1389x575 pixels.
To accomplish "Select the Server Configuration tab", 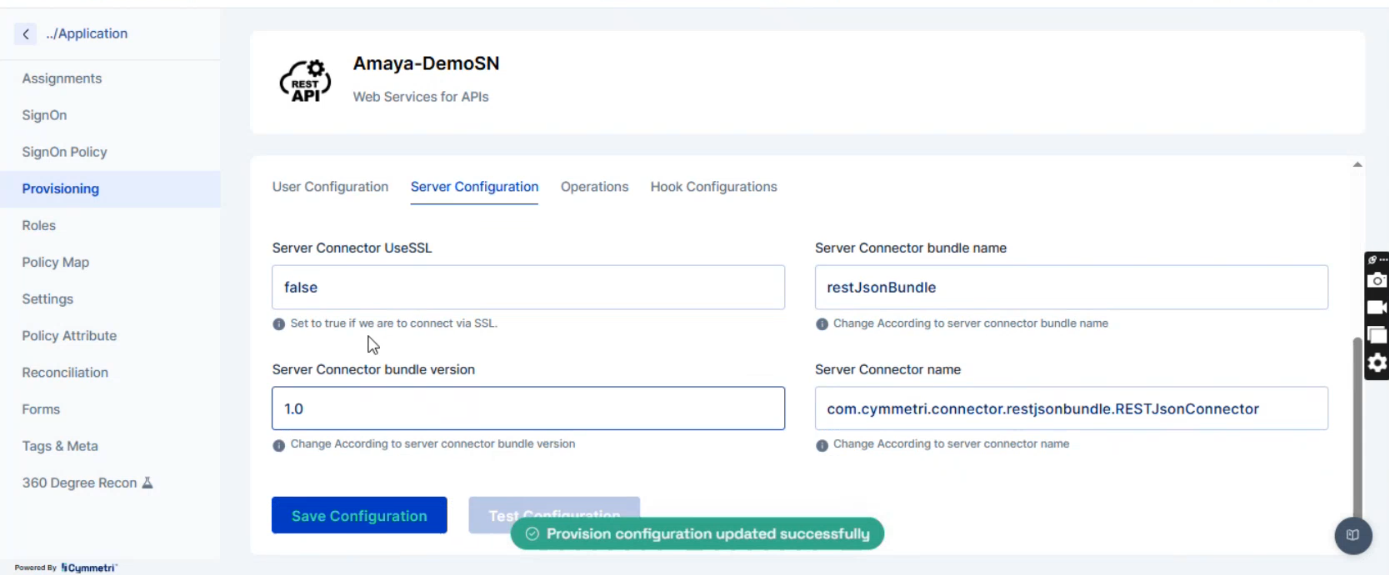I will [474, 187].
